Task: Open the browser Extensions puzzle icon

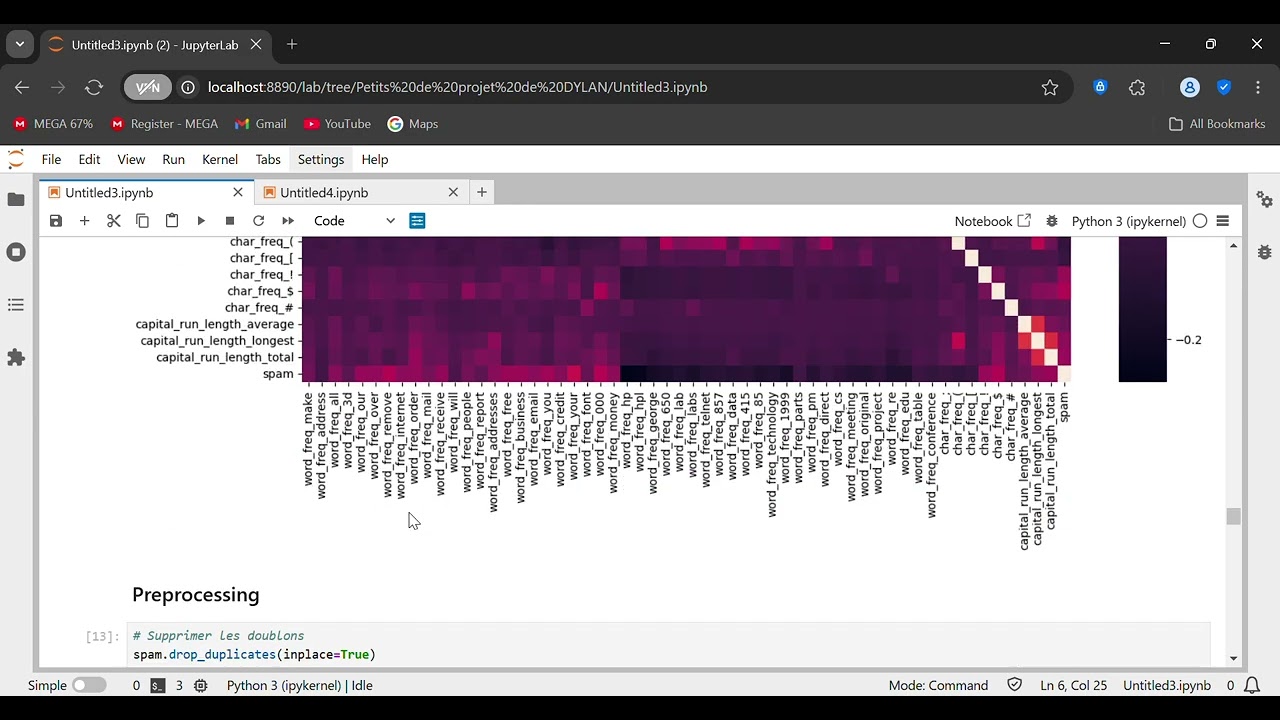Action: click(1137, 88)
